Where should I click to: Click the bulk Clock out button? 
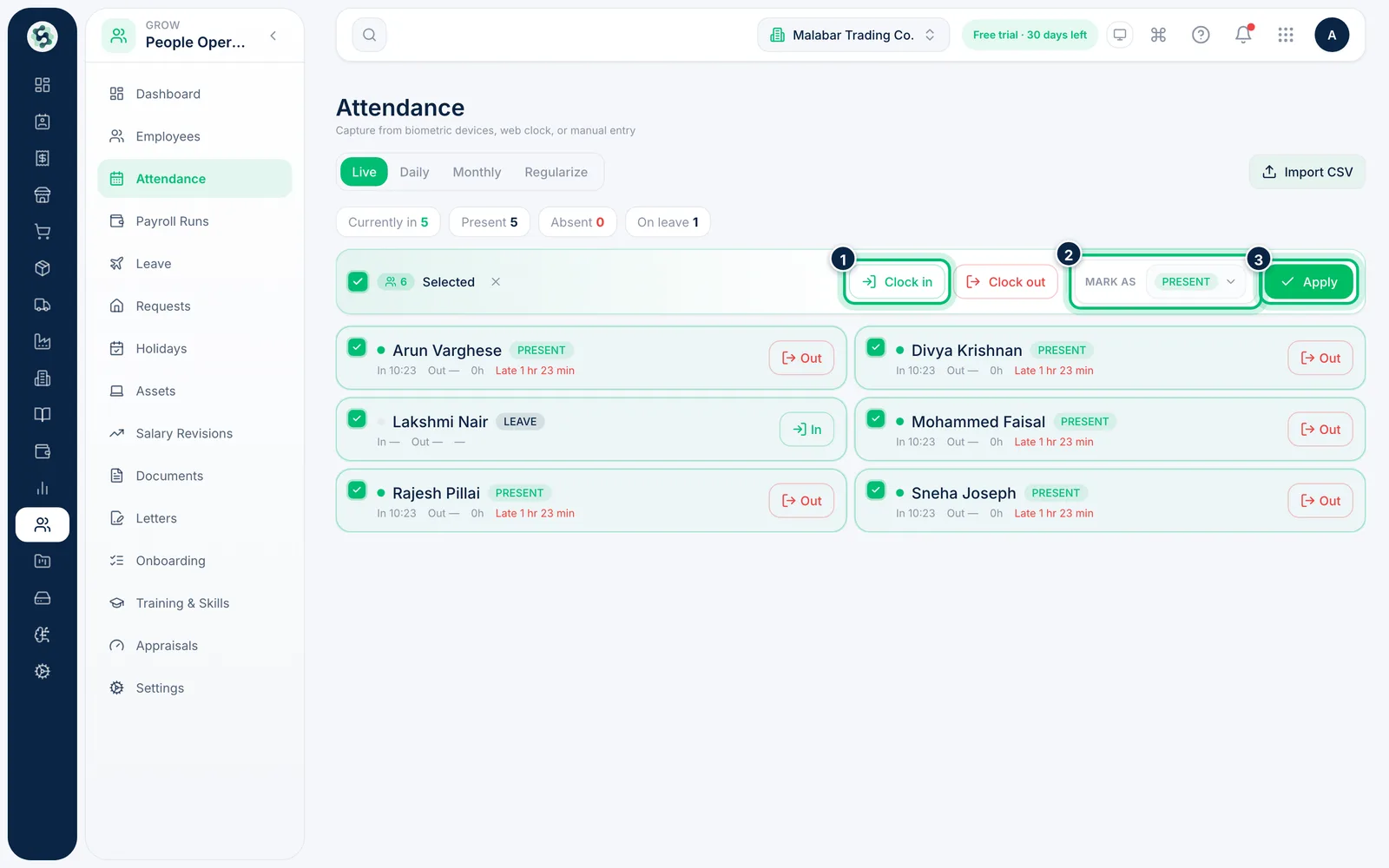pyautogui.click(x=1006, y=281)
